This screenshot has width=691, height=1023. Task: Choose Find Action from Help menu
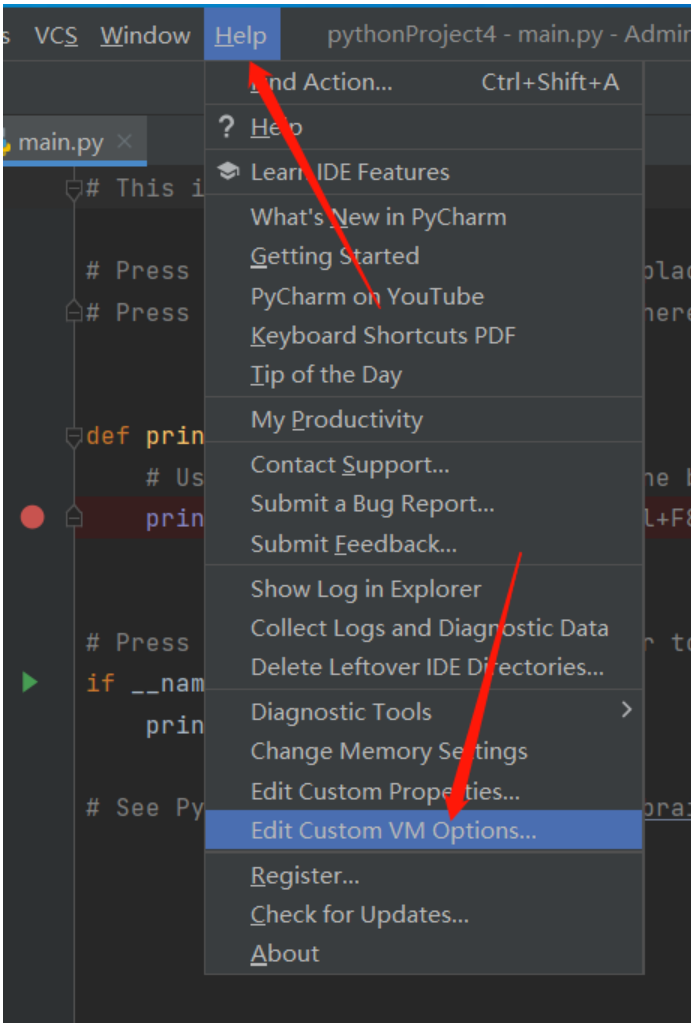[322, 83]
